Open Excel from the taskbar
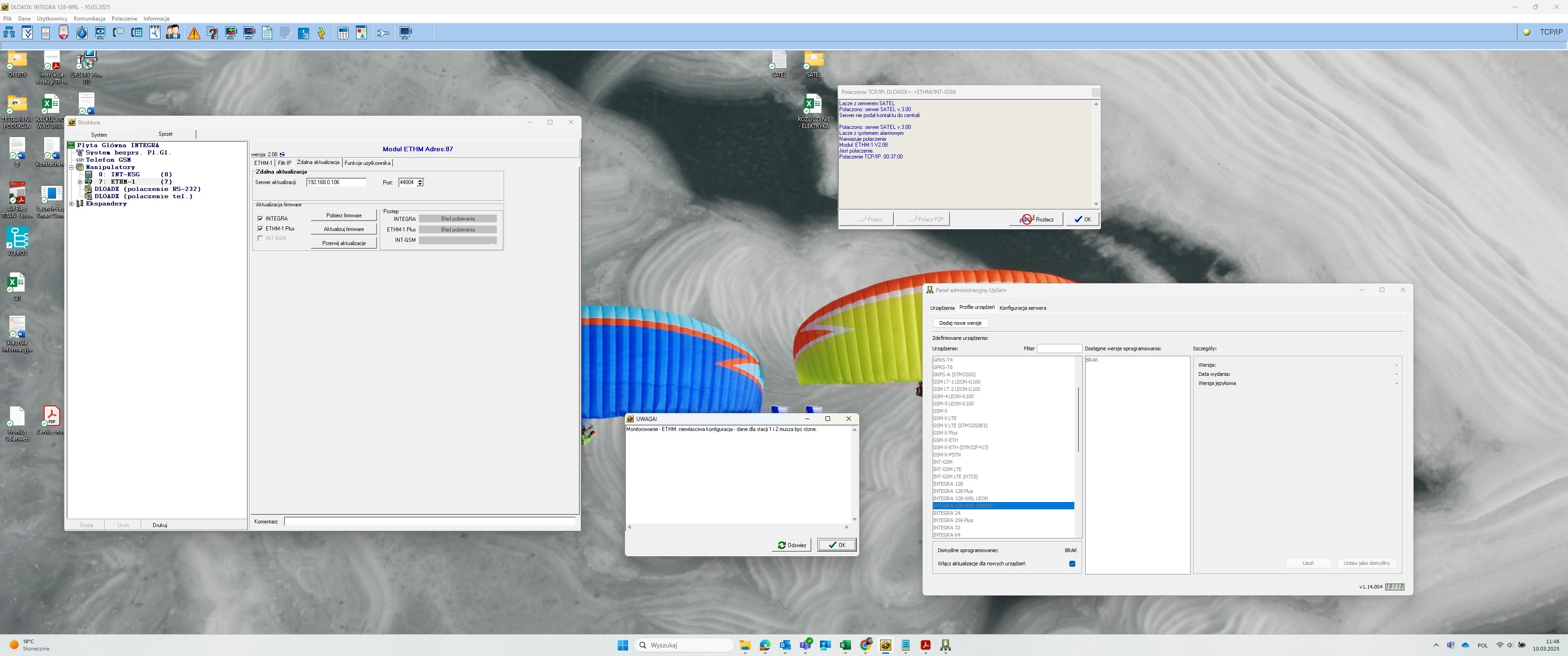 pyautogui.click(x=846, y=645)
